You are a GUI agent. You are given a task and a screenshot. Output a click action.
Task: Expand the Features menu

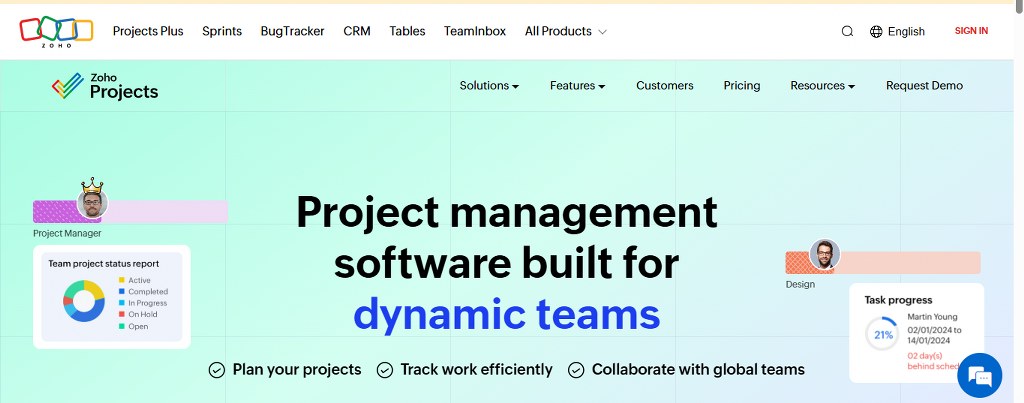577,86
